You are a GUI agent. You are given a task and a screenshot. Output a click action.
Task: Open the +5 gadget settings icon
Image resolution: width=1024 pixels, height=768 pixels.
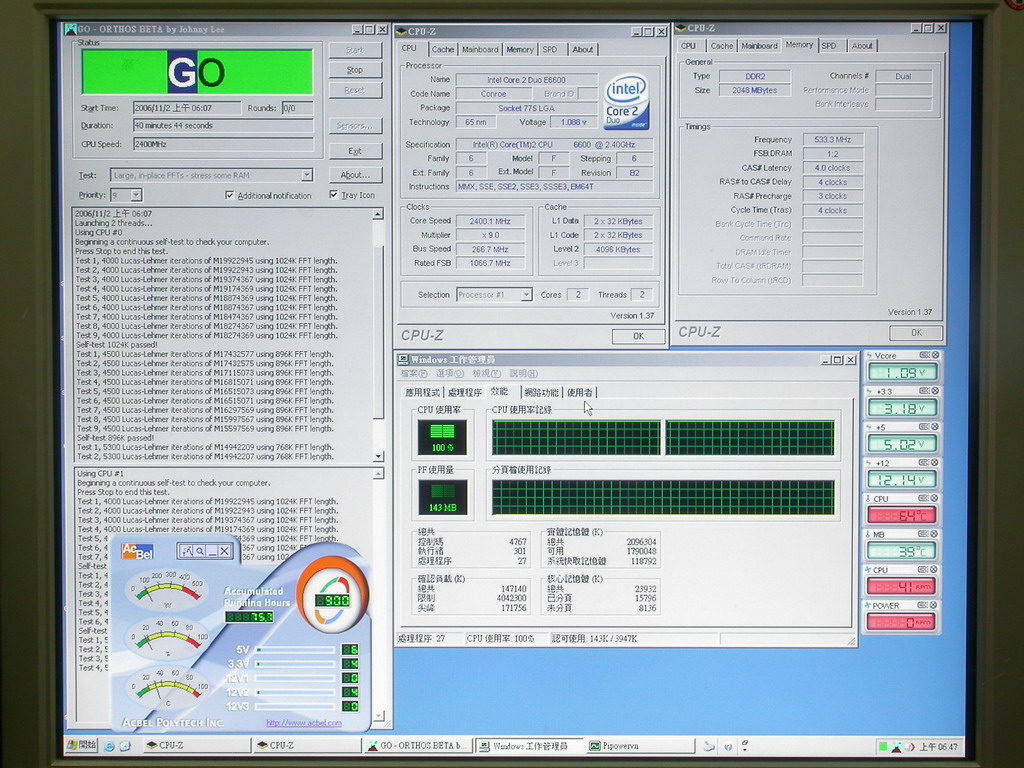tap(925, 426)
